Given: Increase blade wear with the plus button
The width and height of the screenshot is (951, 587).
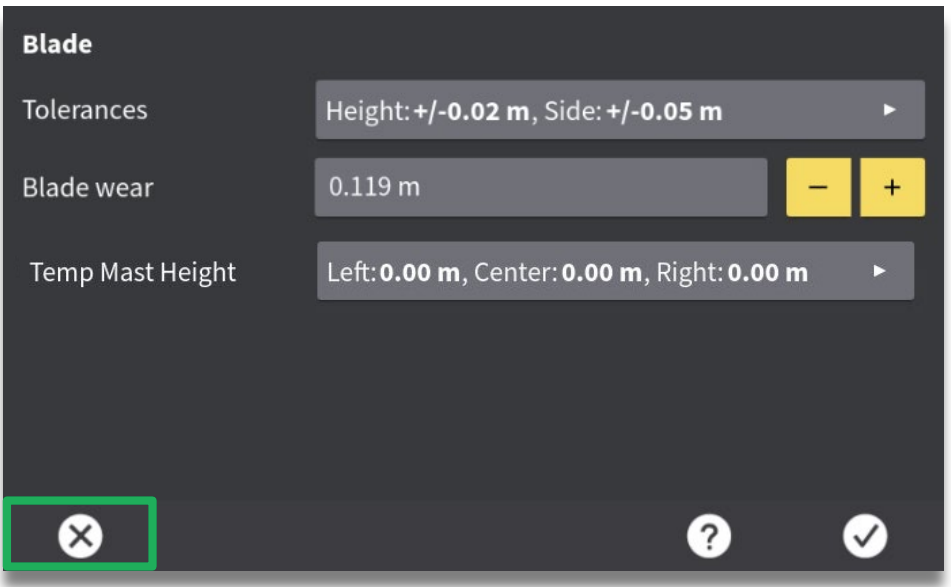Looking at the screenshot, I should coord(892,187).
